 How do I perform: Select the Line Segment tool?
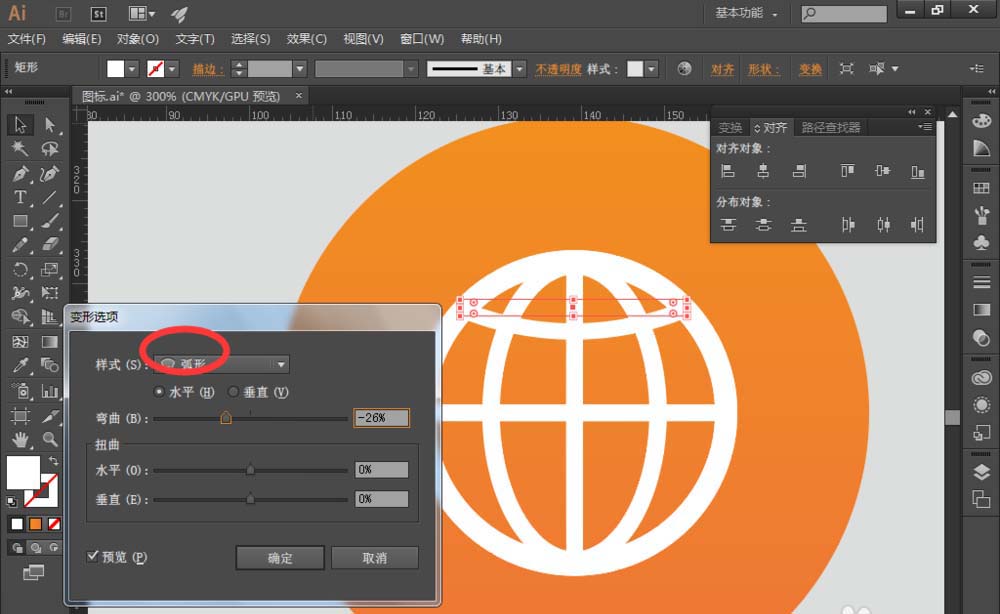click(50, 198)
